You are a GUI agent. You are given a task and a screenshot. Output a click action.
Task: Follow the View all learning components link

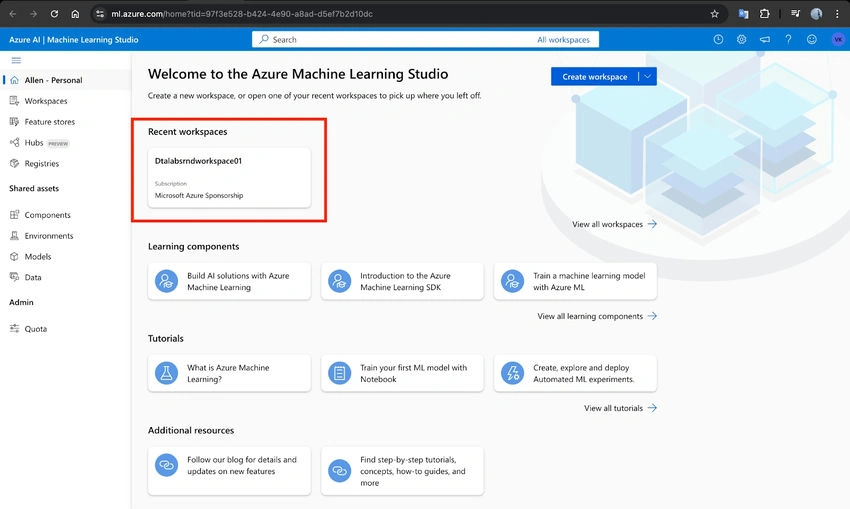pyautogui.click(x=597, y=316)
